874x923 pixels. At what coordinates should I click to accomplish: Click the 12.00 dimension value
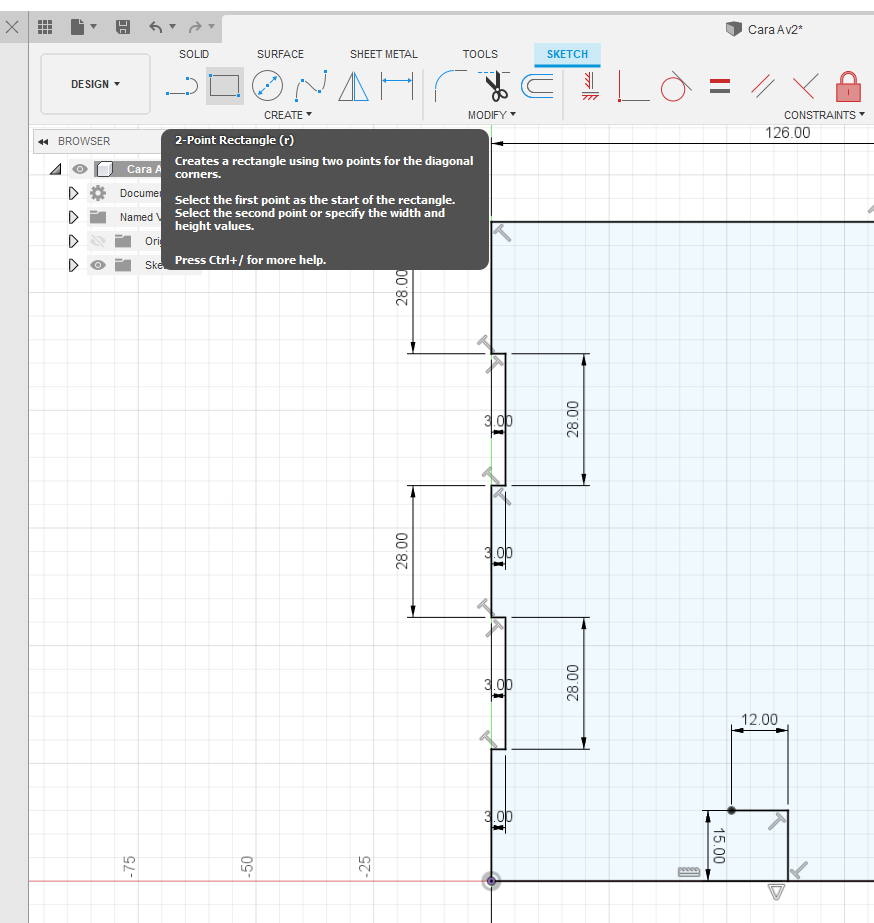[x=759, y=719]
